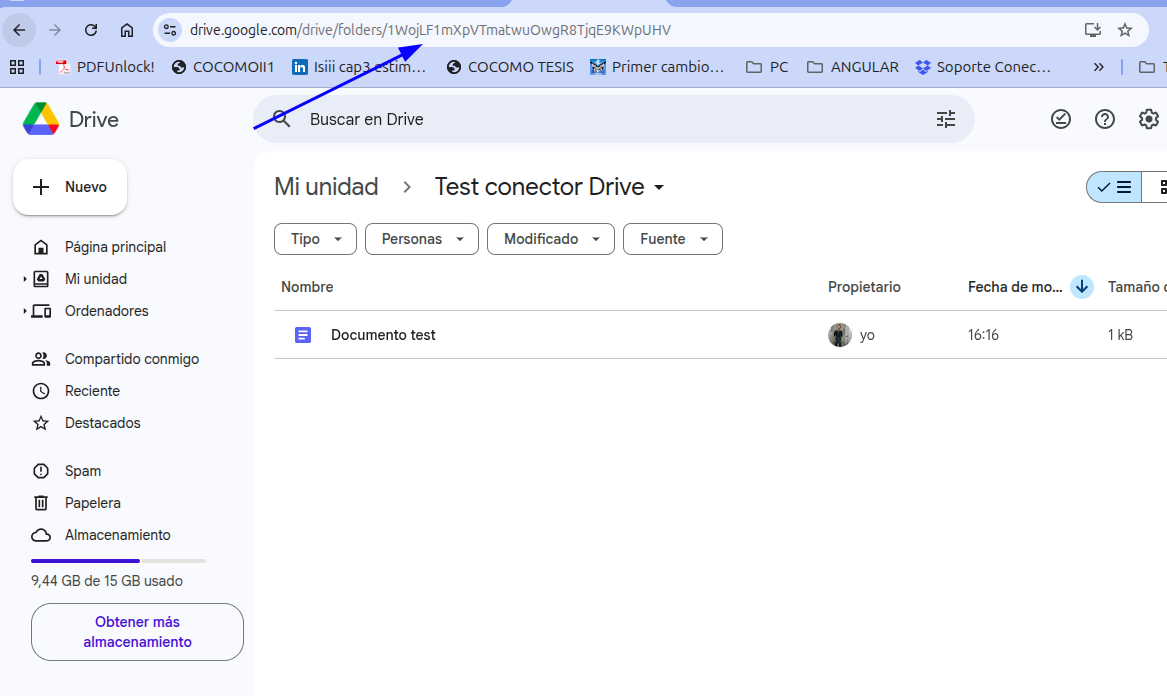Image resolution: width=1167 pixels, height=696 pixels.
Task: Reverse sort direction arrow on Fecha column
Action: coord(1081,287)
